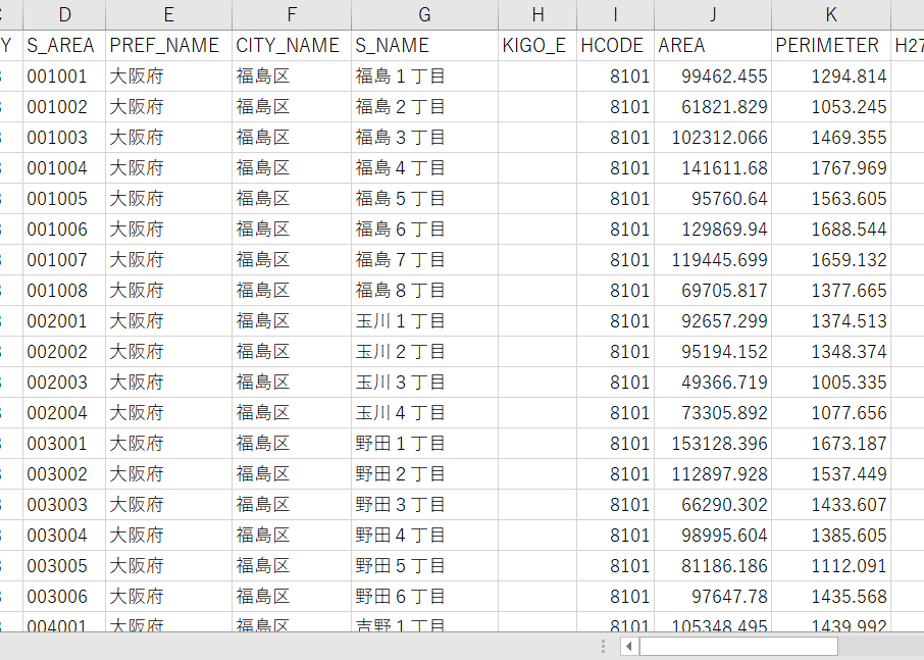
Task: Select PERIMETER value 1767.969
Action: click(831, 168)
